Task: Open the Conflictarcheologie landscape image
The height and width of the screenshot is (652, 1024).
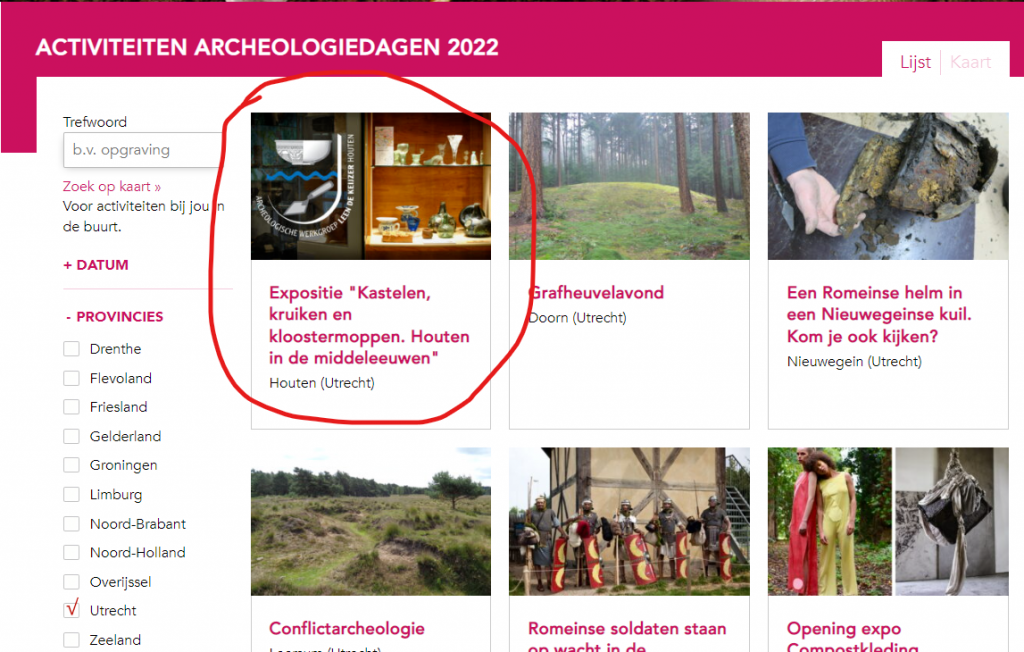Action: click(x=371, y=521)
